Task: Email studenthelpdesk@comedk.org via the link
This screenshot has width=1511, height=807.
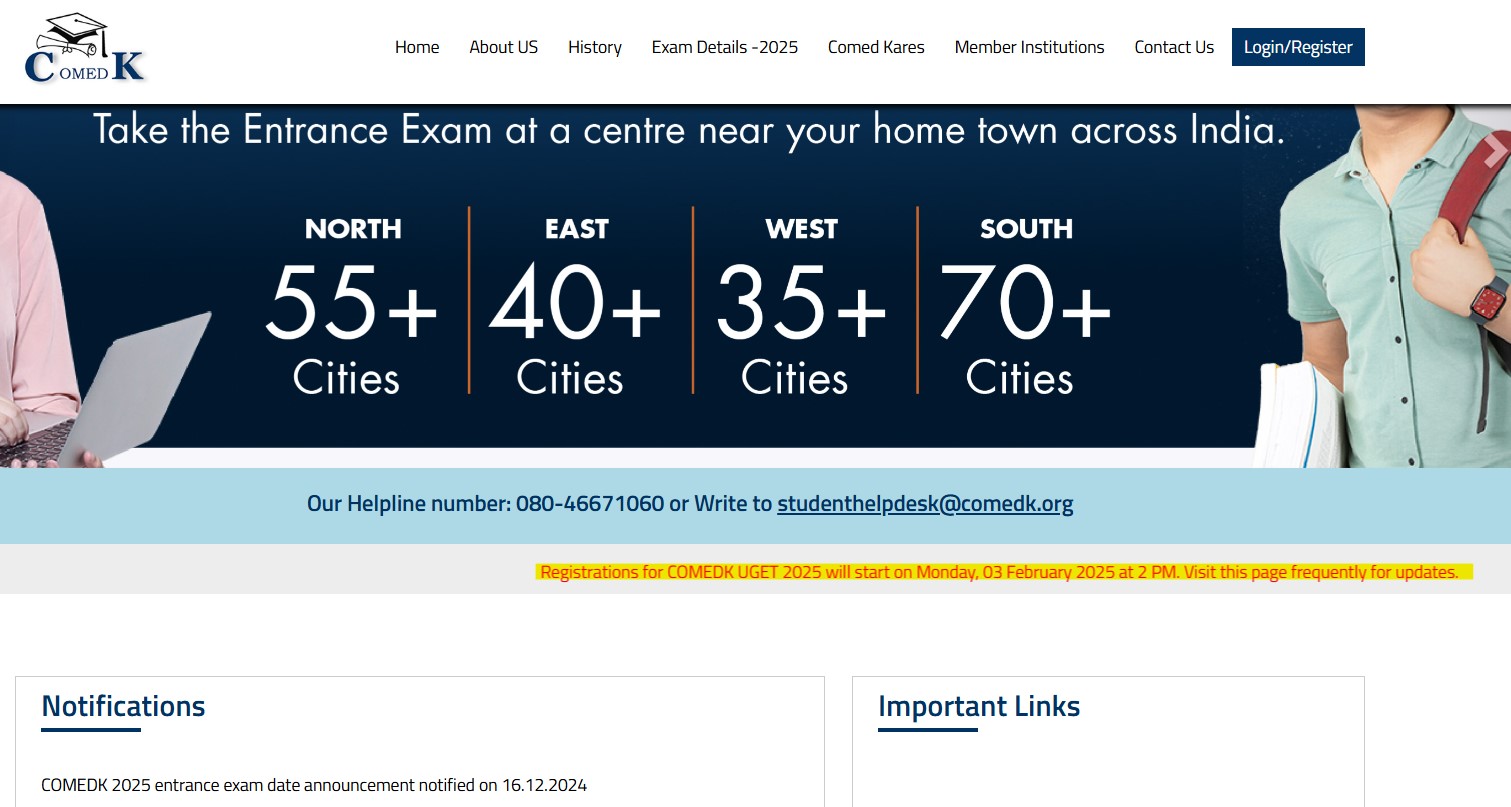Action: [925, 504]
